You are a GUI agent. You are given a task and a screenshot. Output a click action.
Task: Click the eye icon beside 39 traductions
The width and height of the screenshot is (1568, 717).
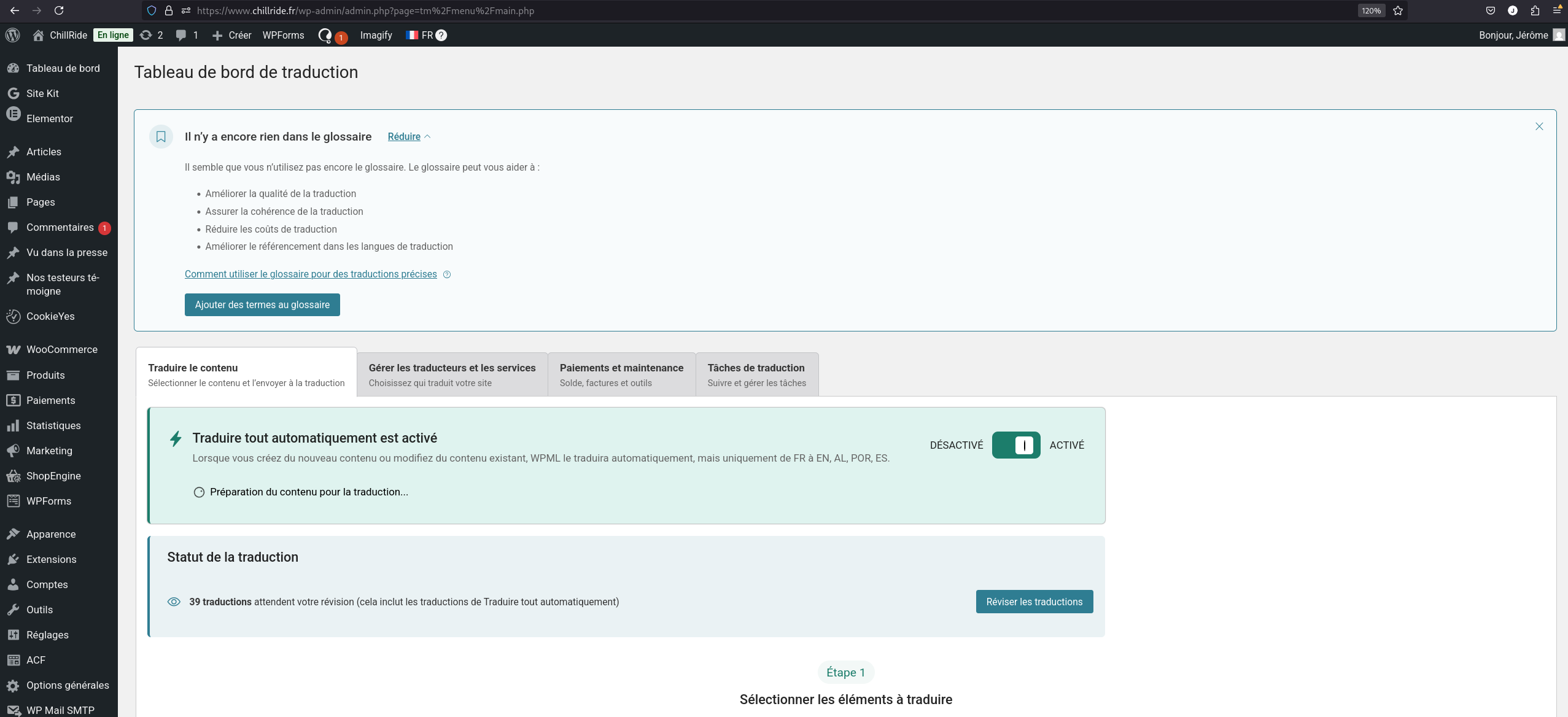pos(174,602)
